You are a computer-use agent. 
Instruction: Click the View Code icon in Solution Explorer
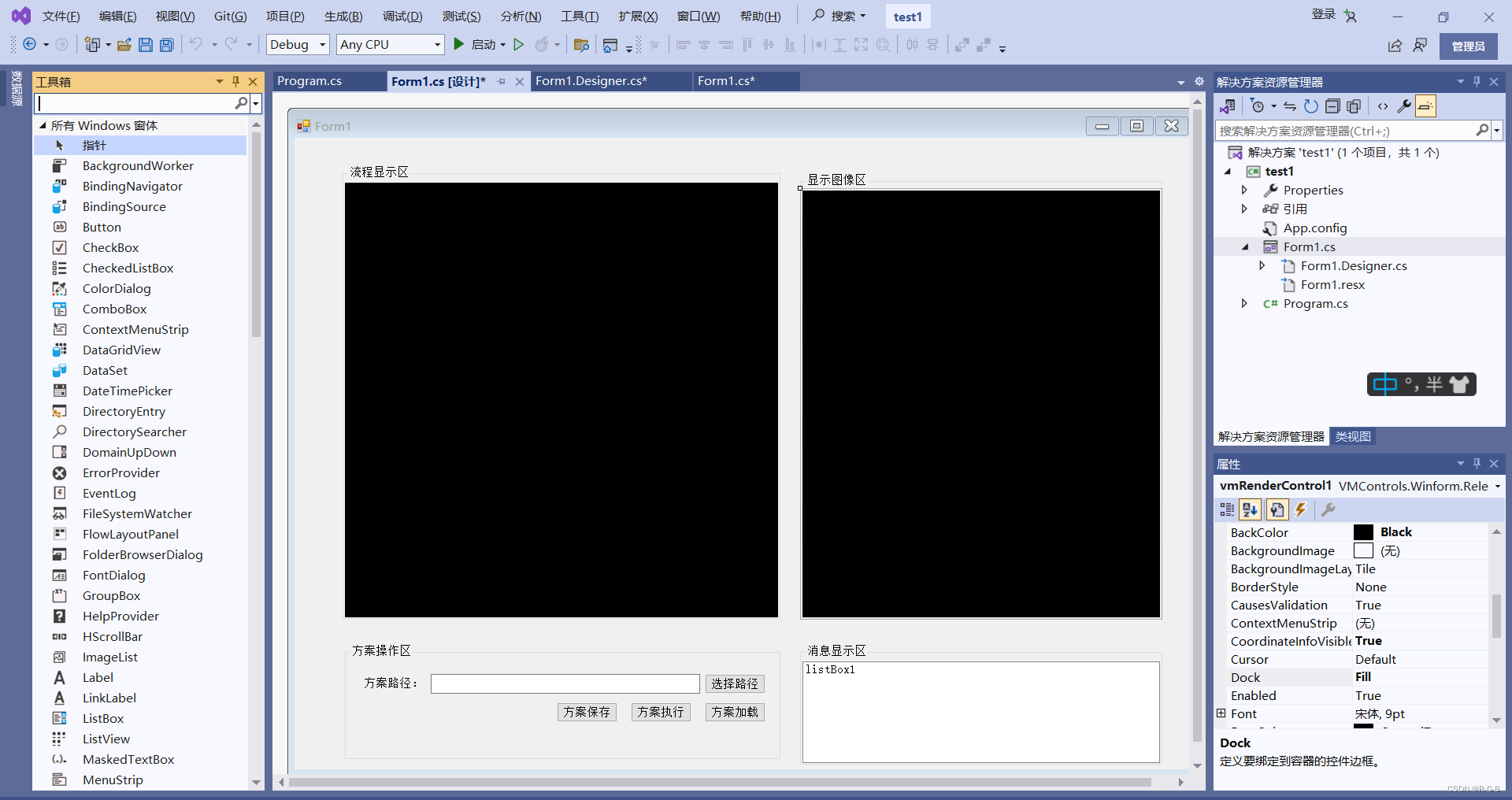[x=1383, y=106]
